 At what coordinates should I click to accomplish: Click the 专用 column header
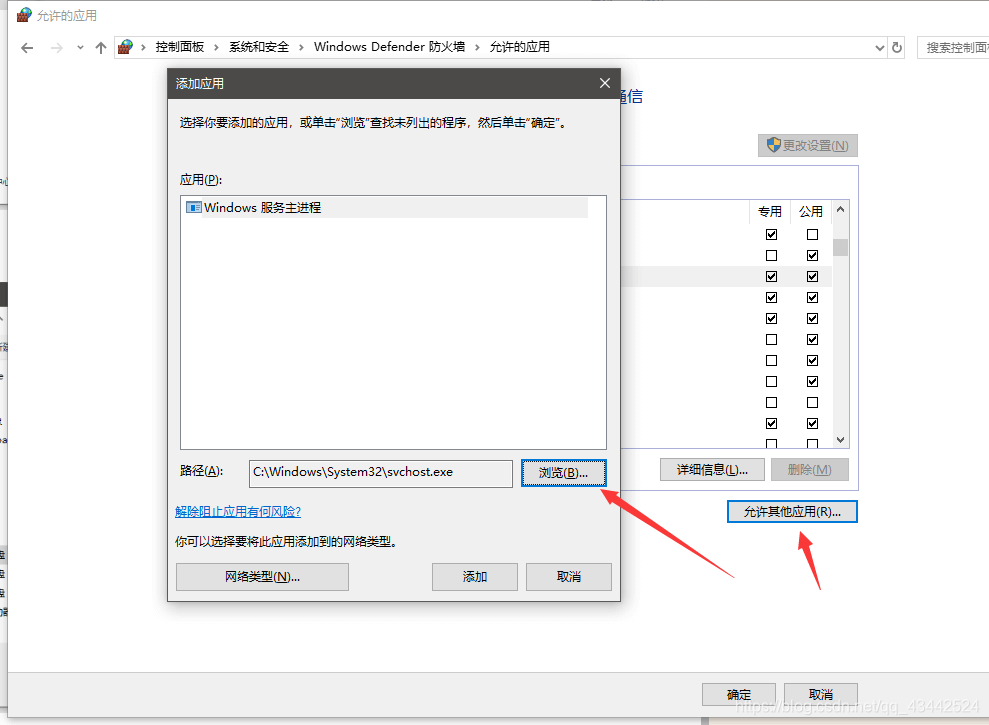click(770, 211)
